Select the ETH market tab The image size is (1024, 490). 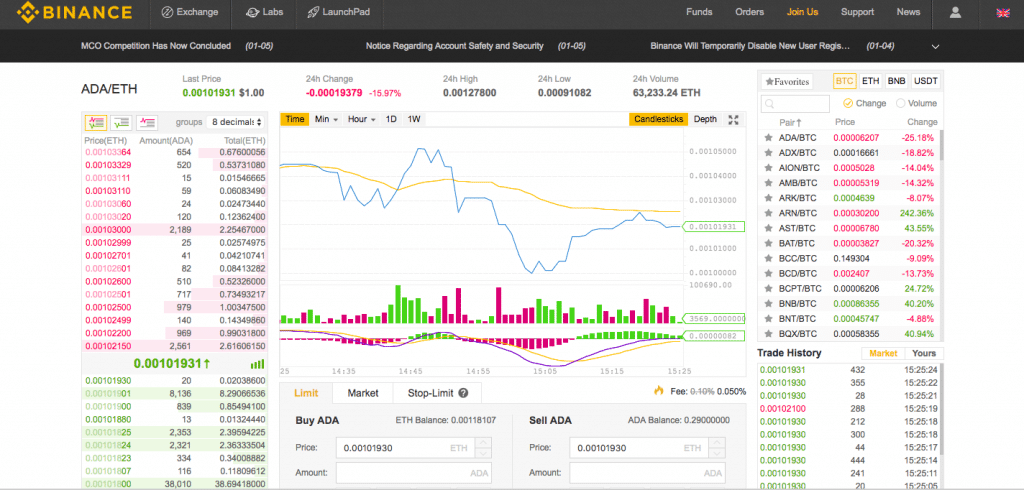click(x=870, y=82)
